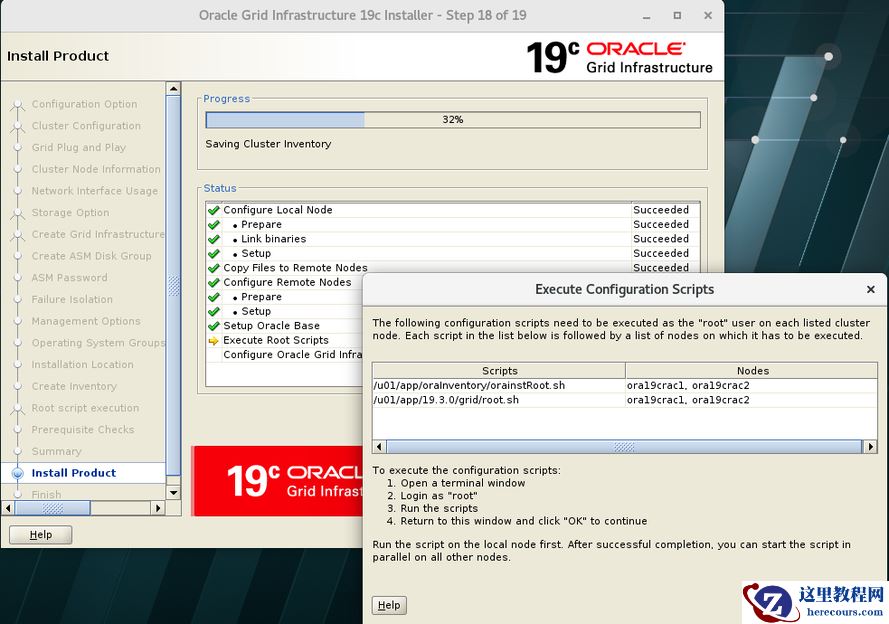889x624 pixels.
Task: Select Summary step in sidebar
Action: tap(56, 452)
